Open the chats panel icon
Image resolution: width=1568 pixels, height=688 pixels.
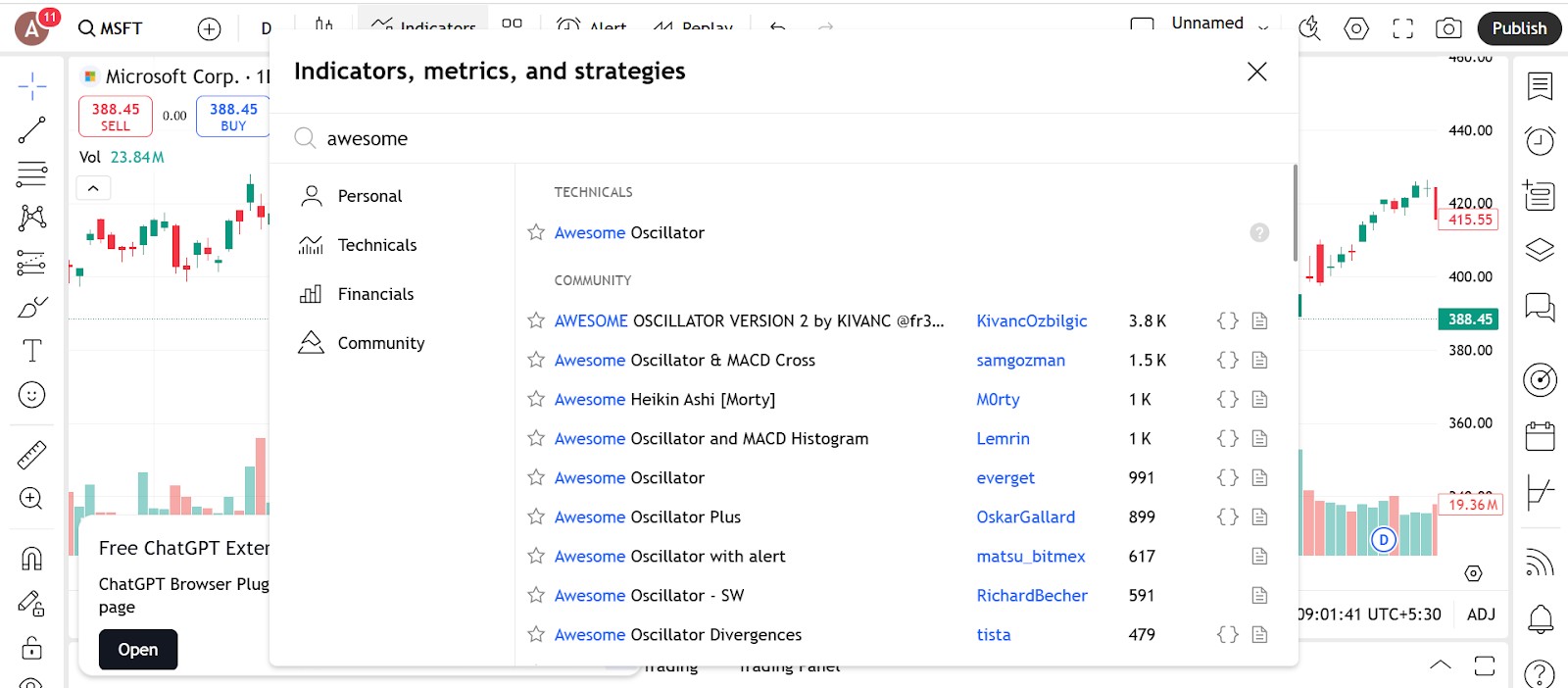click(x=1540, y=308)
